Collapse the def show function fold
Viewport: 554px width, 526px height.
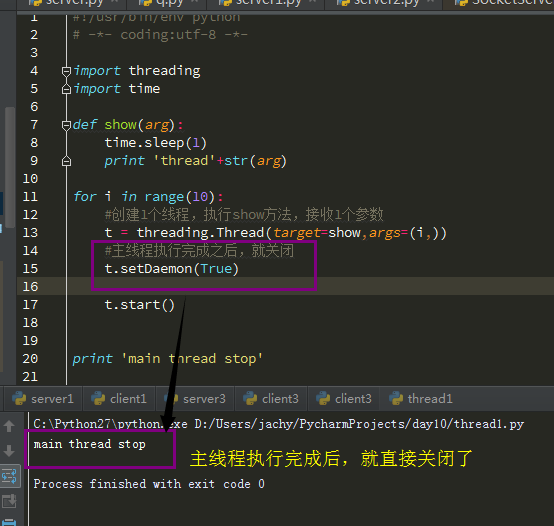pos(66,125)
